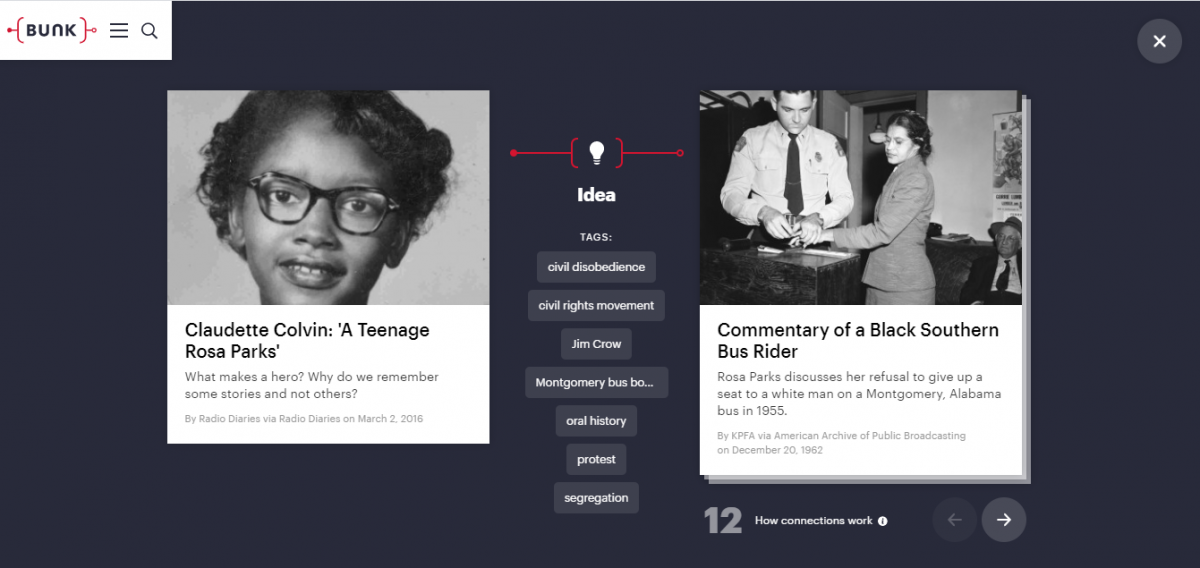Select the oral history tag
Viewport: 1200px width, 568px height.
pos(596,421)
